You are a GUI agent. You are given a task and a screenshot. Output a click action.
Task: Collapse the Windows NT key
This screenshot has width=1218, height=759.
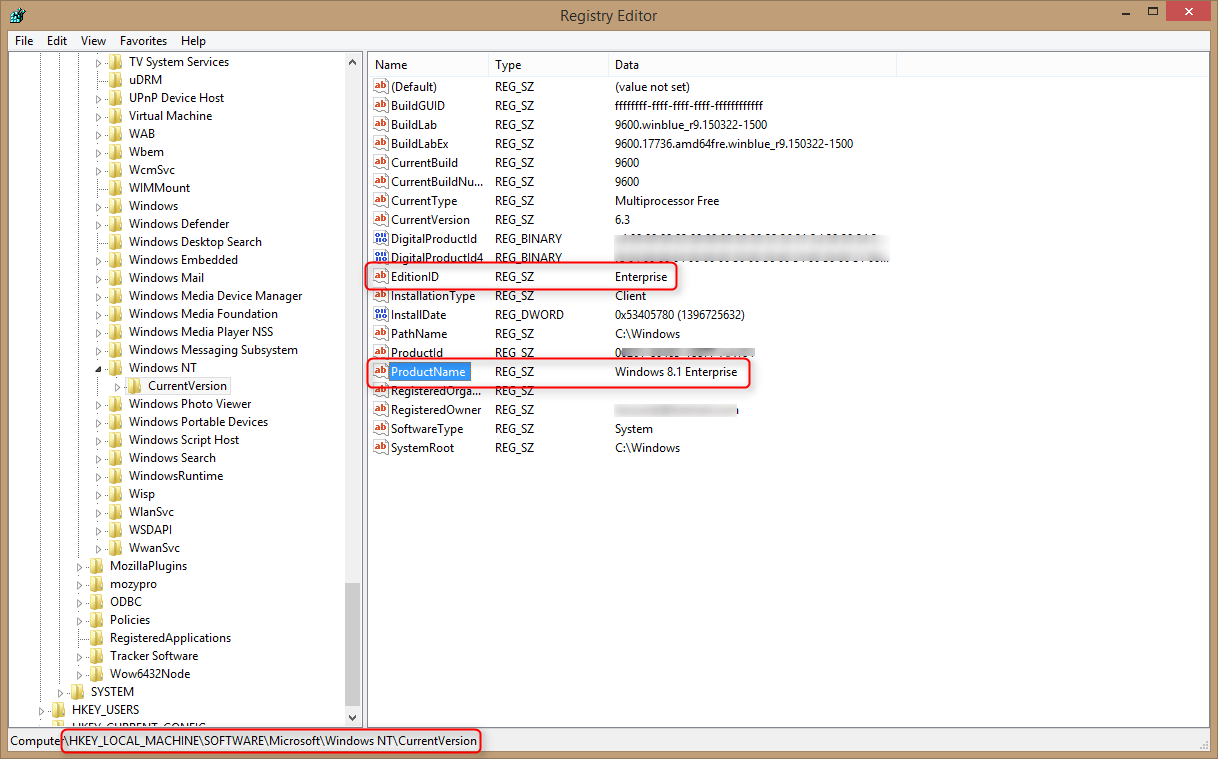coord(99,369)
